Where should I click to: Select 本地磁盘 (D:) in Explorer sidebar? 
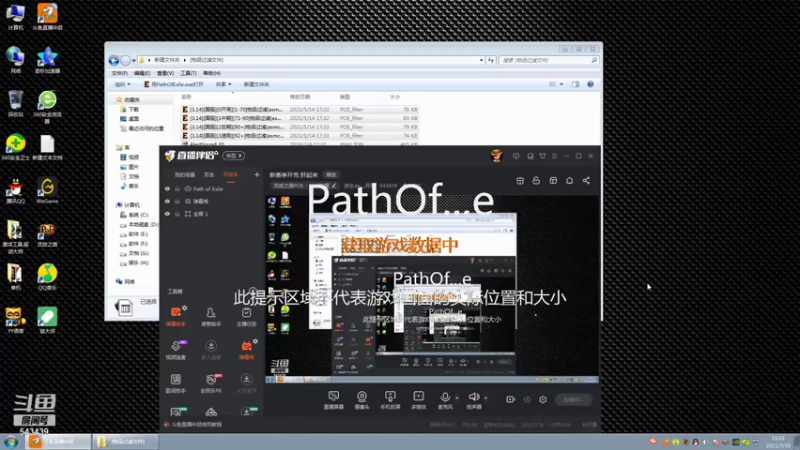[139, 224]
